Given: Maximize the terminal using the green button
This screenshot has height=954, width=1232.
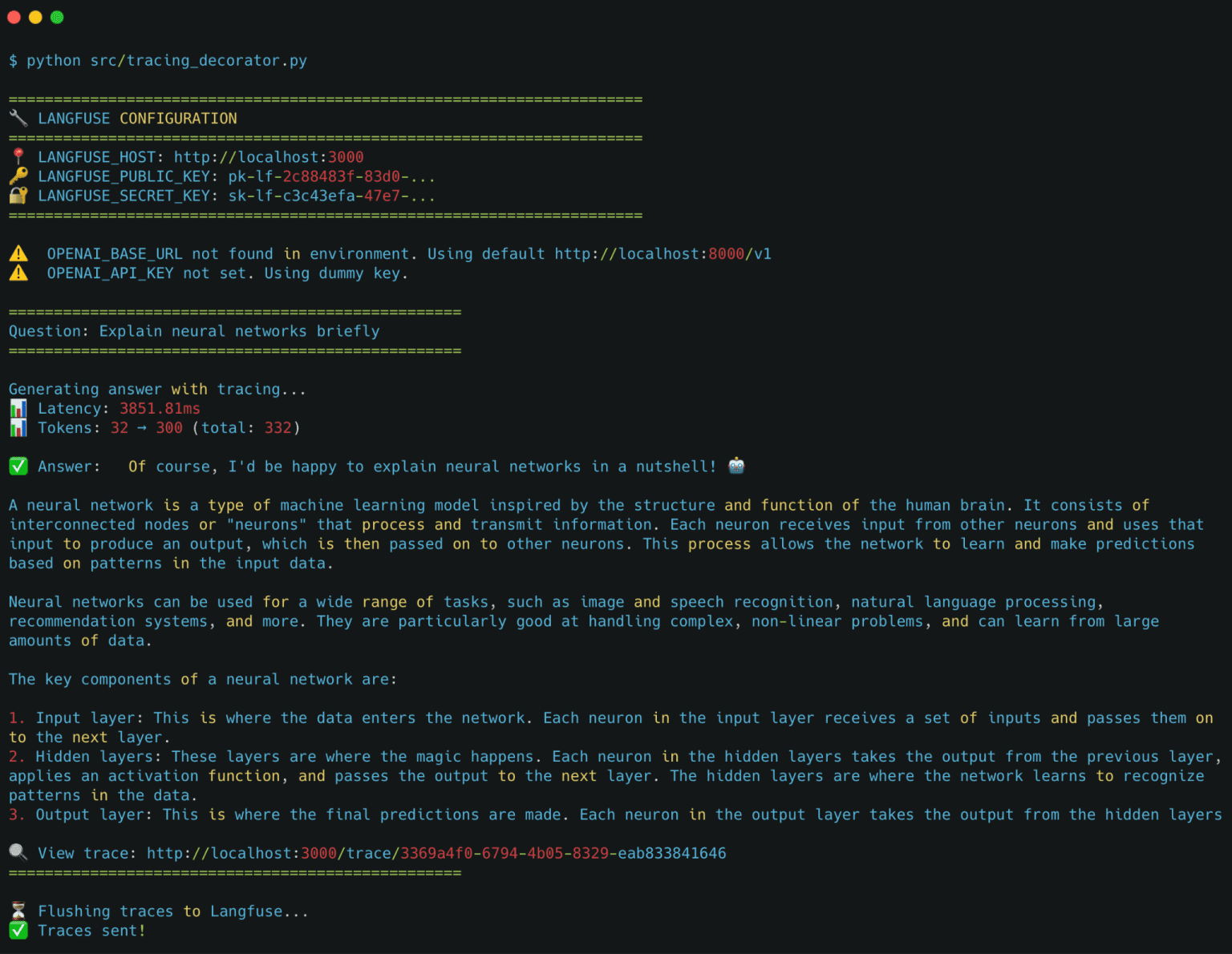Looking at the screenshot, I should point(57,18).
